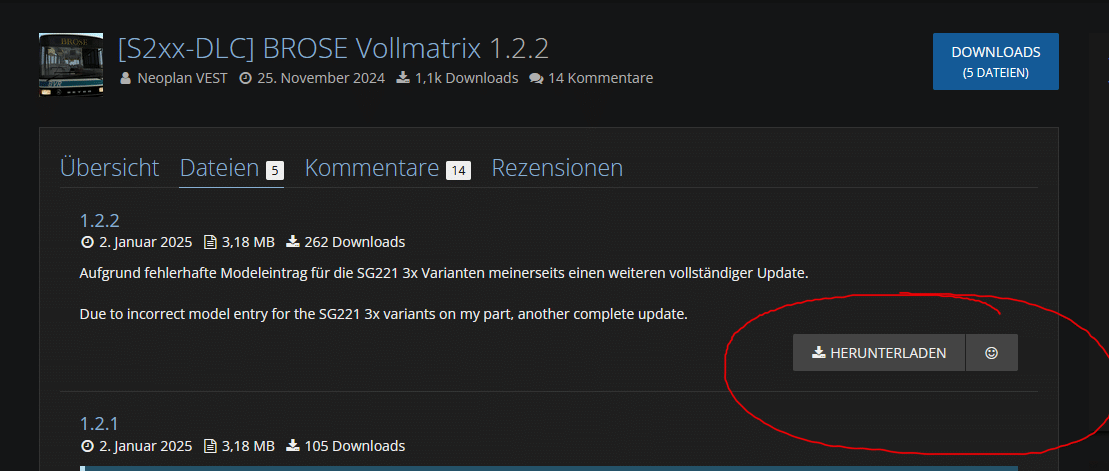
Task: Click the [S2xx-DLC] BROSE Vollmatrix title
Action: click(333, 49)
